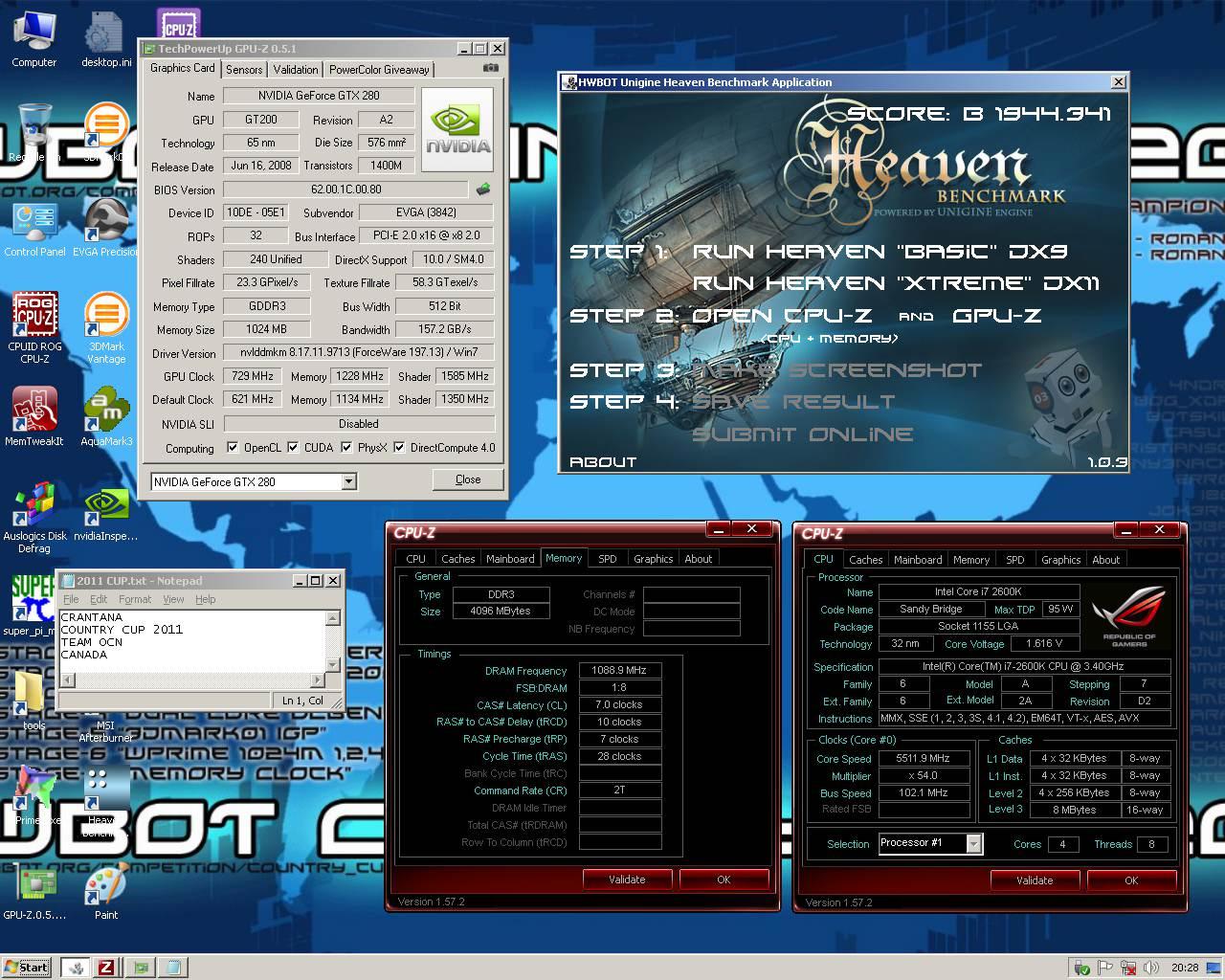This screenshot has width=1225, height=980.
Task: Click the Start button
Action: pos(27,967)
